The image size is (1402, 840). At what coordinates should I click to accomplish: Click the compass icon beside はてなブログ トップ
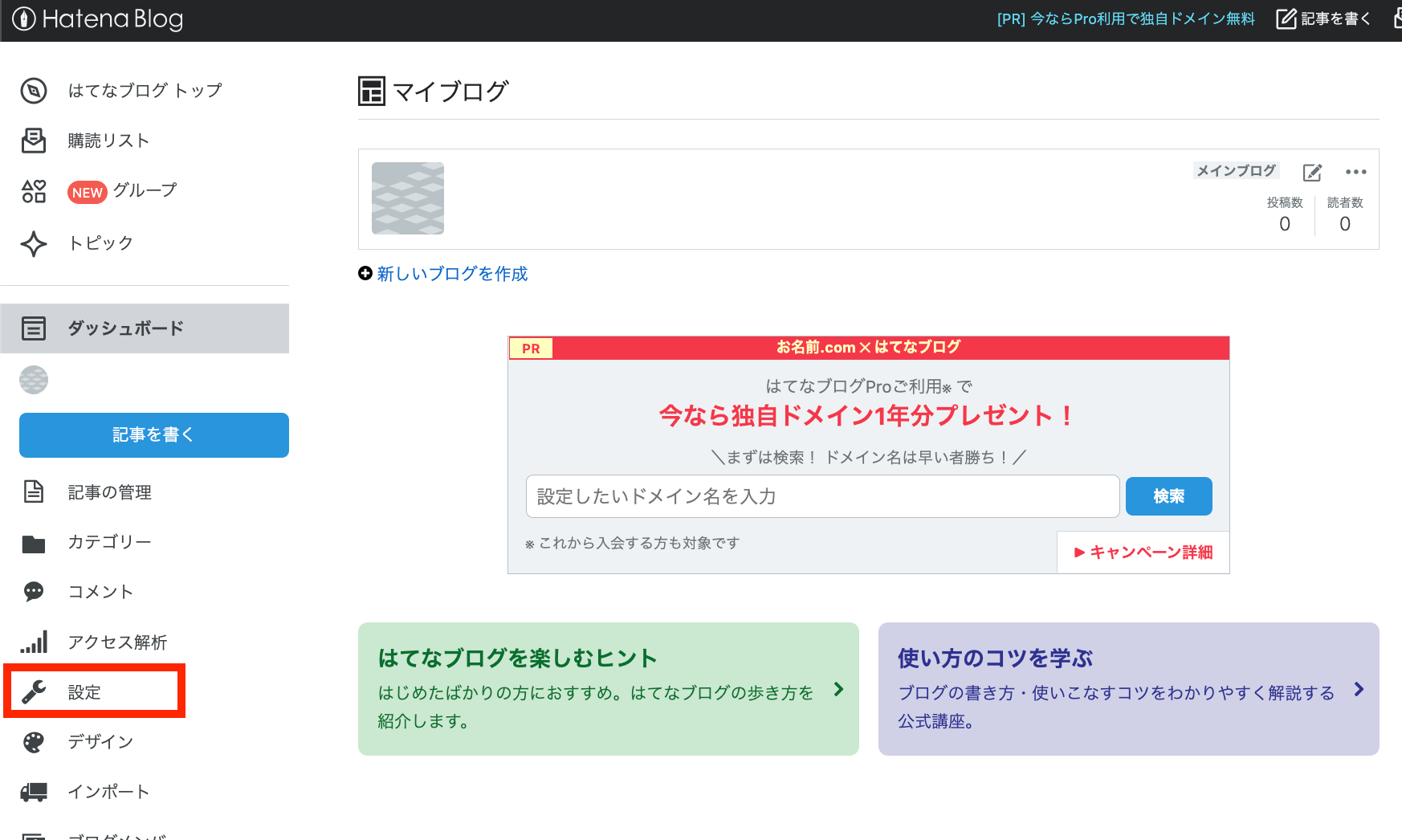34,91
